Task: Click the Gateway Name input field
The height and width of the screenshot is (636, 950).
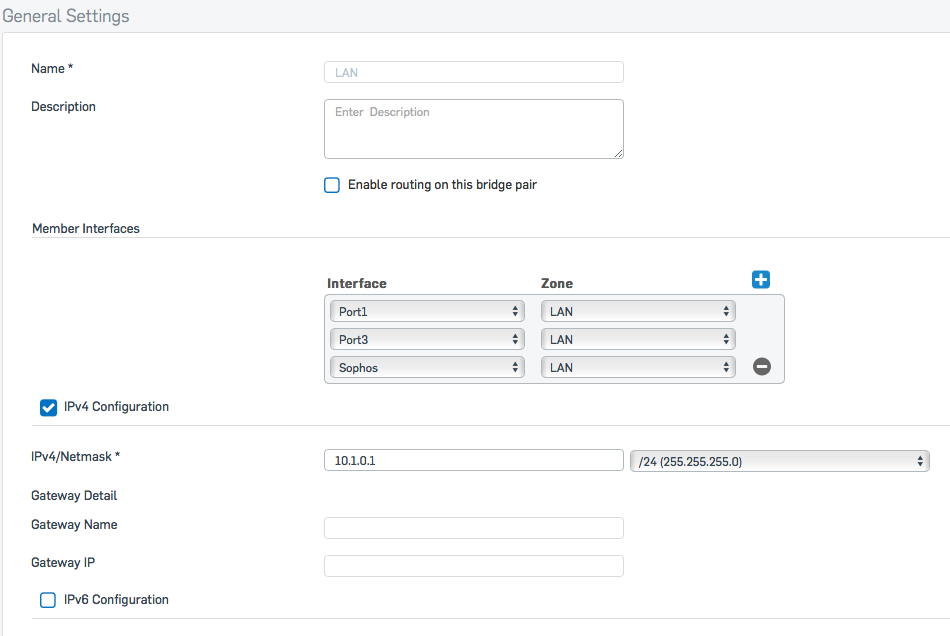Action: [474, 528]
